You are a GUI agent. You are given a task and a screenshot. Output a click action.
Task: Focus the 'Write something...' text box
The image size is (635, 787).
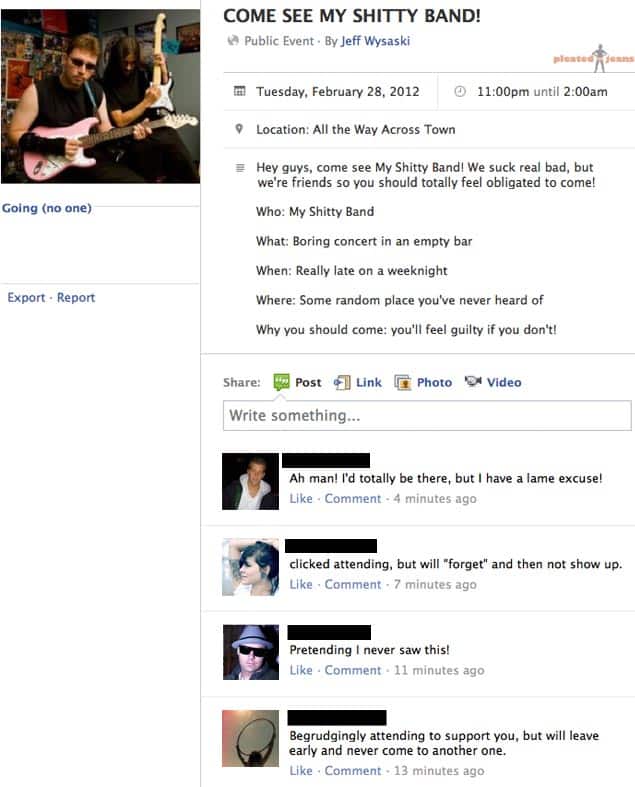click(x=427, y=415)
